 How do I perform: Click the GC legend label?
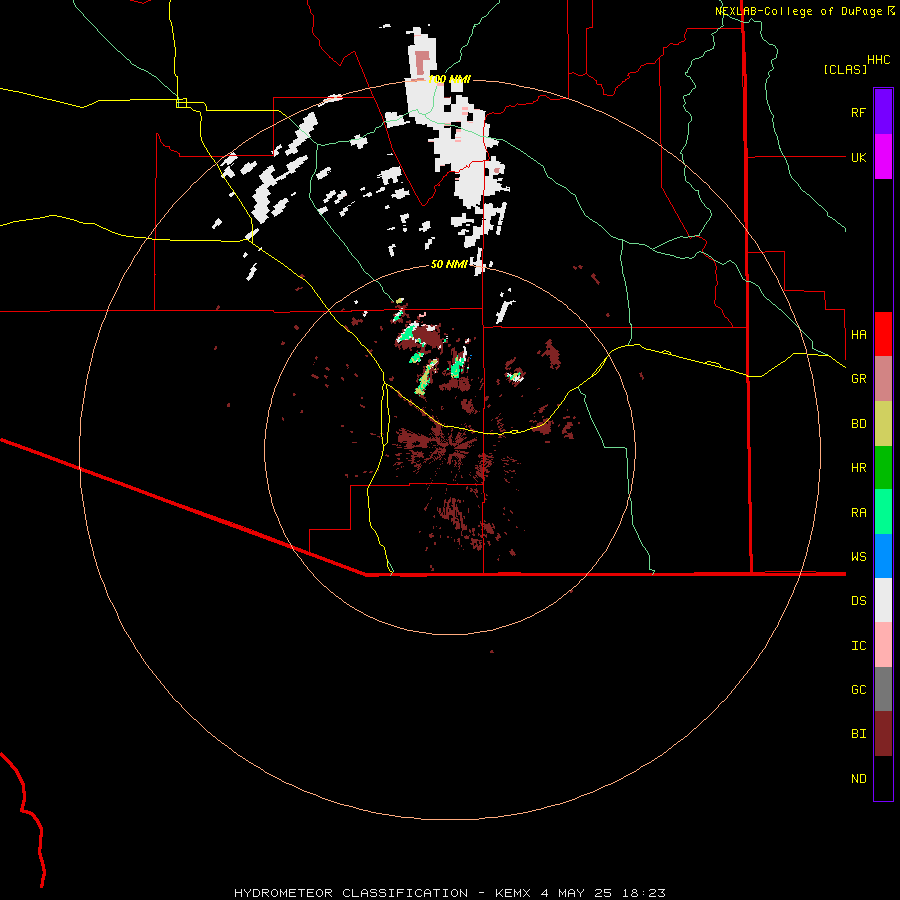coord(858,689)
